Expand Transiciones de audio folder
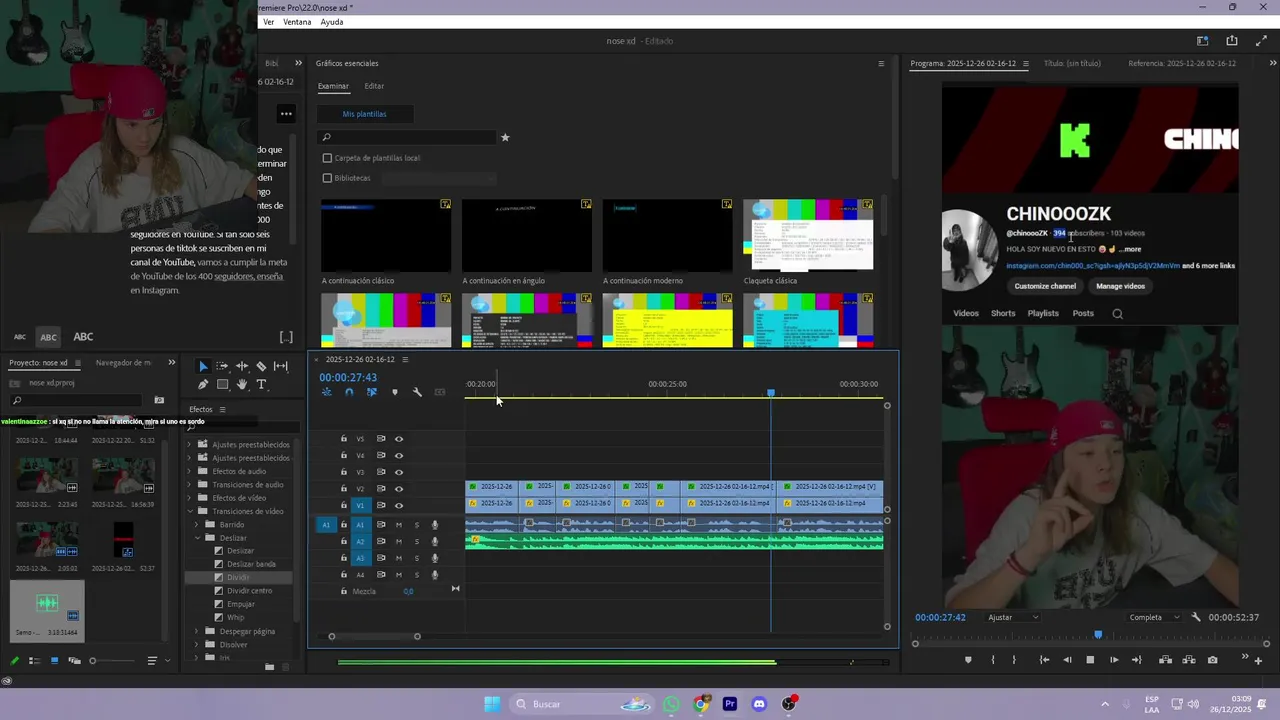Screen dimensions: 1280x720 coord(191,485)
